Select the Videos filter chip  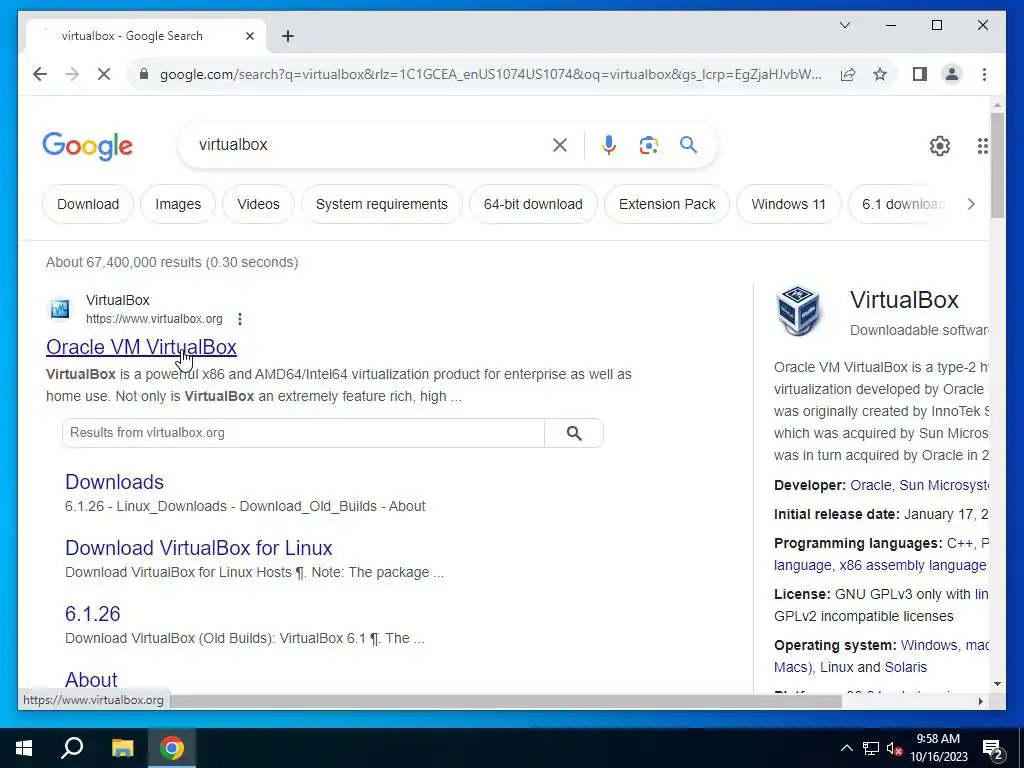[258, 204]
